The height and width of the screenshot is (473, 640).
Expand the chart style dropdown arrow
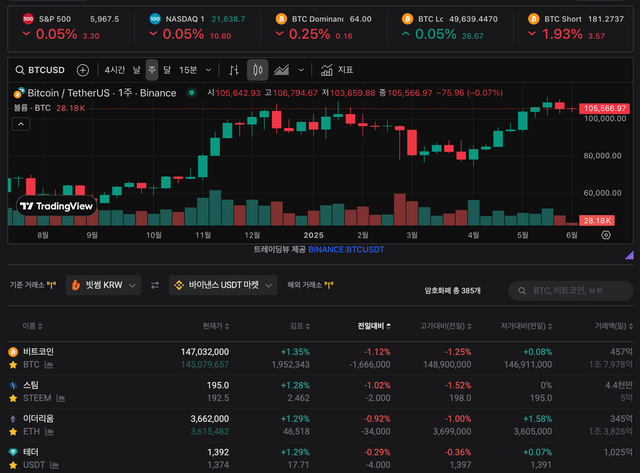[301, 70]
